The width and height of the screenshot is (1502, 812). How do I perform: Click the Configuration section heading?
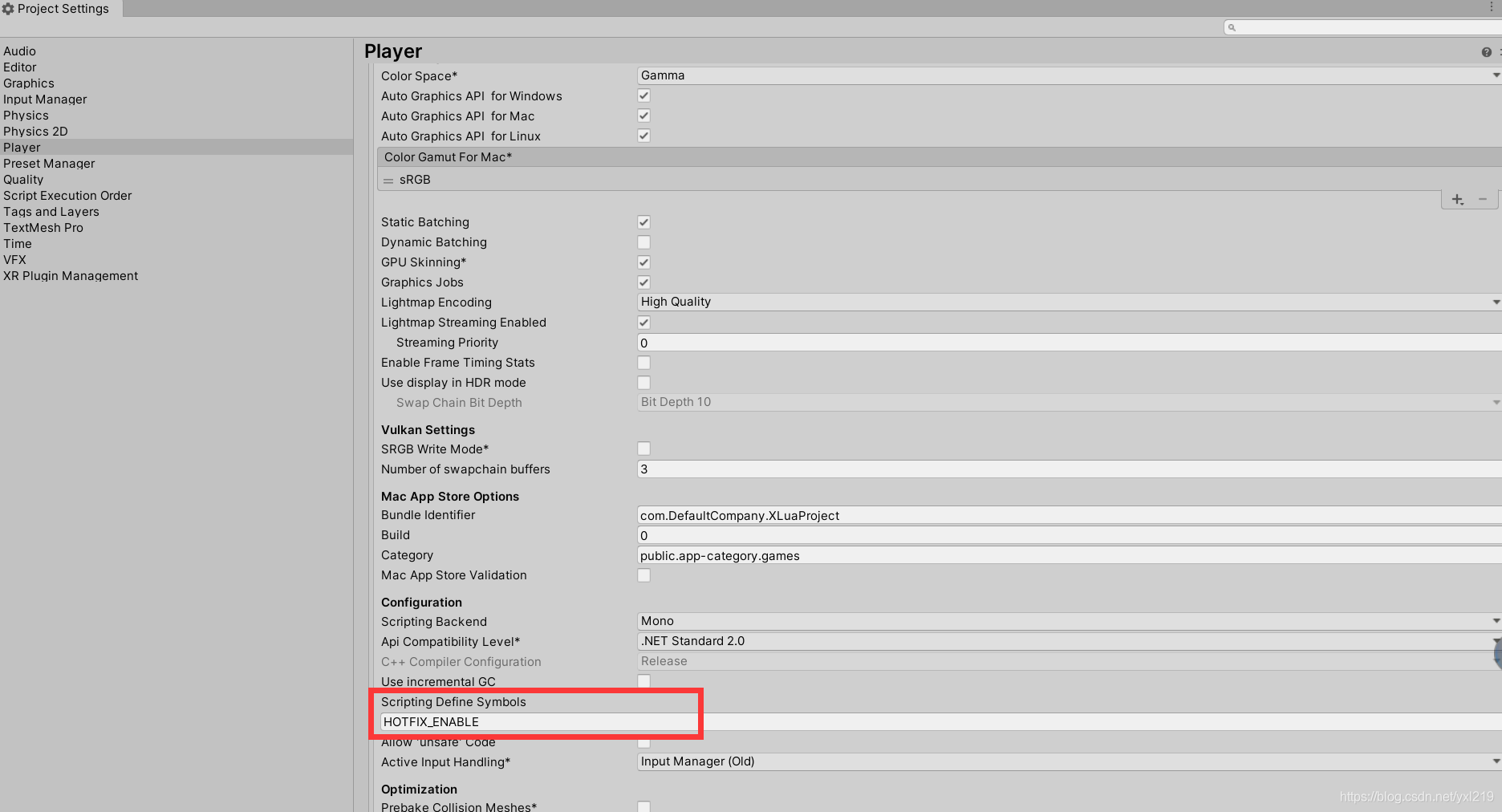point(421,603)
